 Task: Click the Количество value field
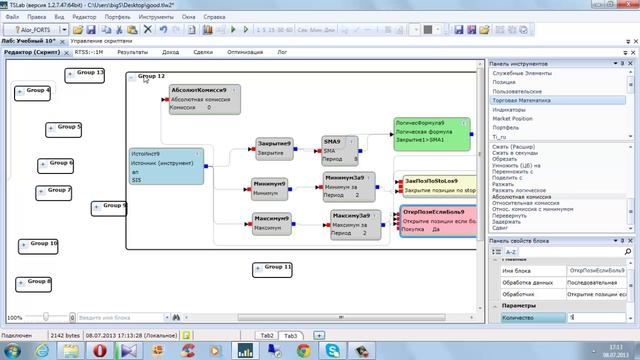click(597, 318)
